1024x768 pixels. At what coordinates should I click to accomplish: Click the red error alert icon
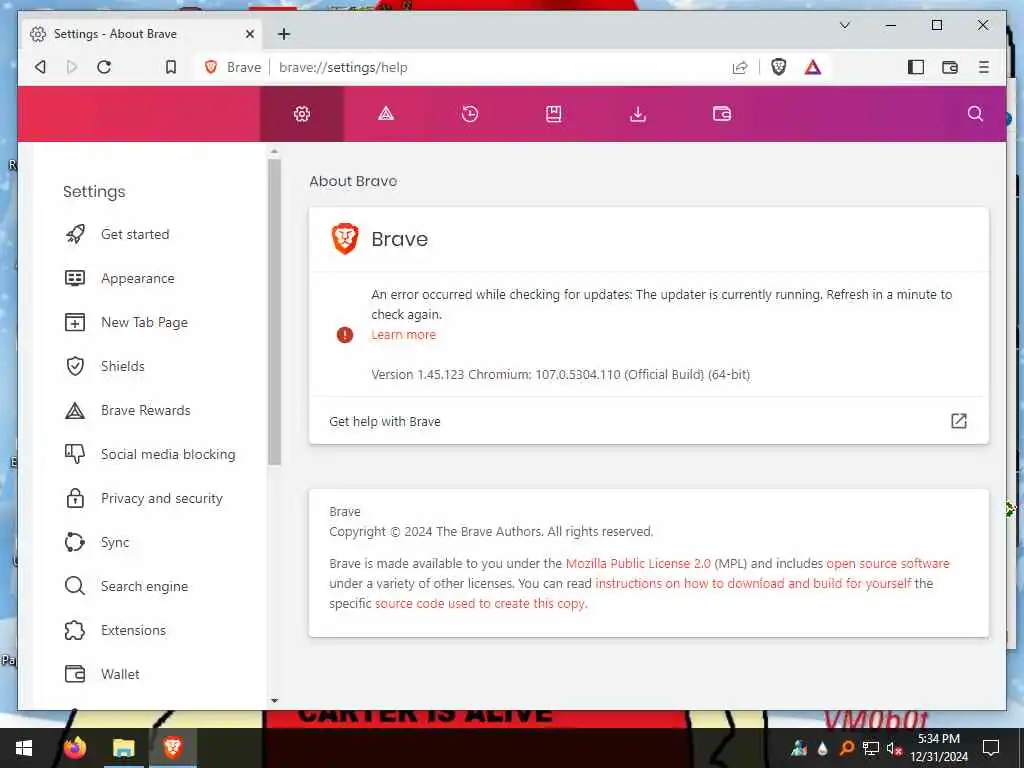click(345, 335)
